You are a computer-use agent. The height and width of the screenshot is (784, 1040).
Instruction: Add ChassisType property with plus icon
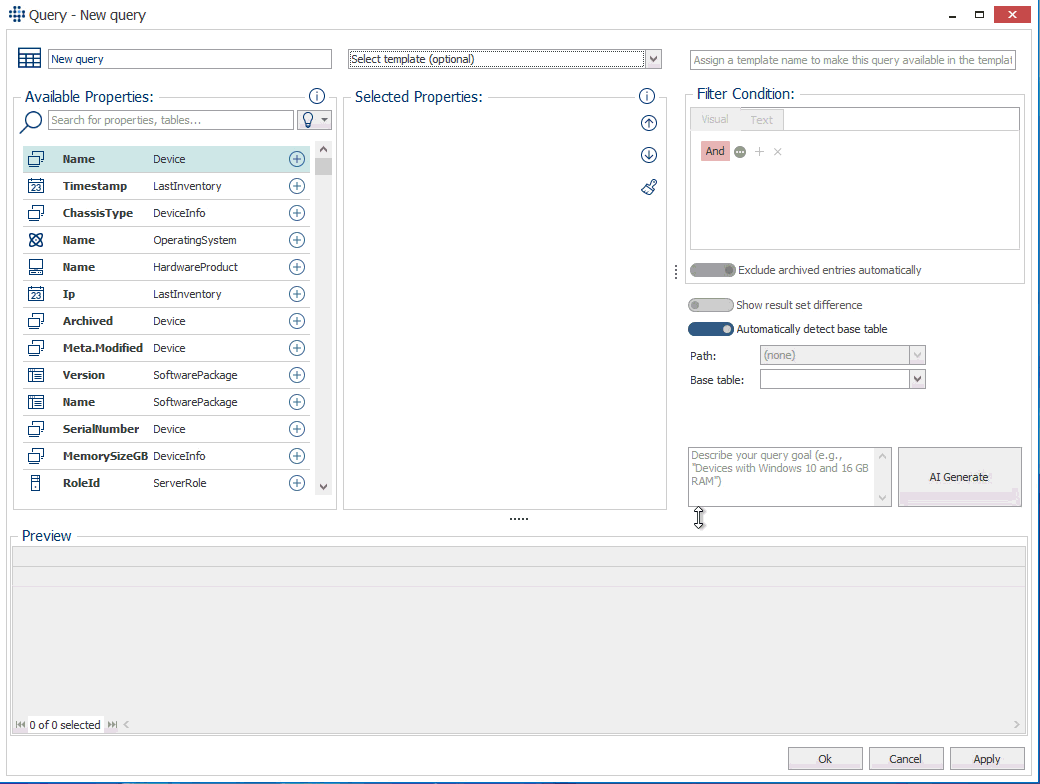[x=296, y=213]
